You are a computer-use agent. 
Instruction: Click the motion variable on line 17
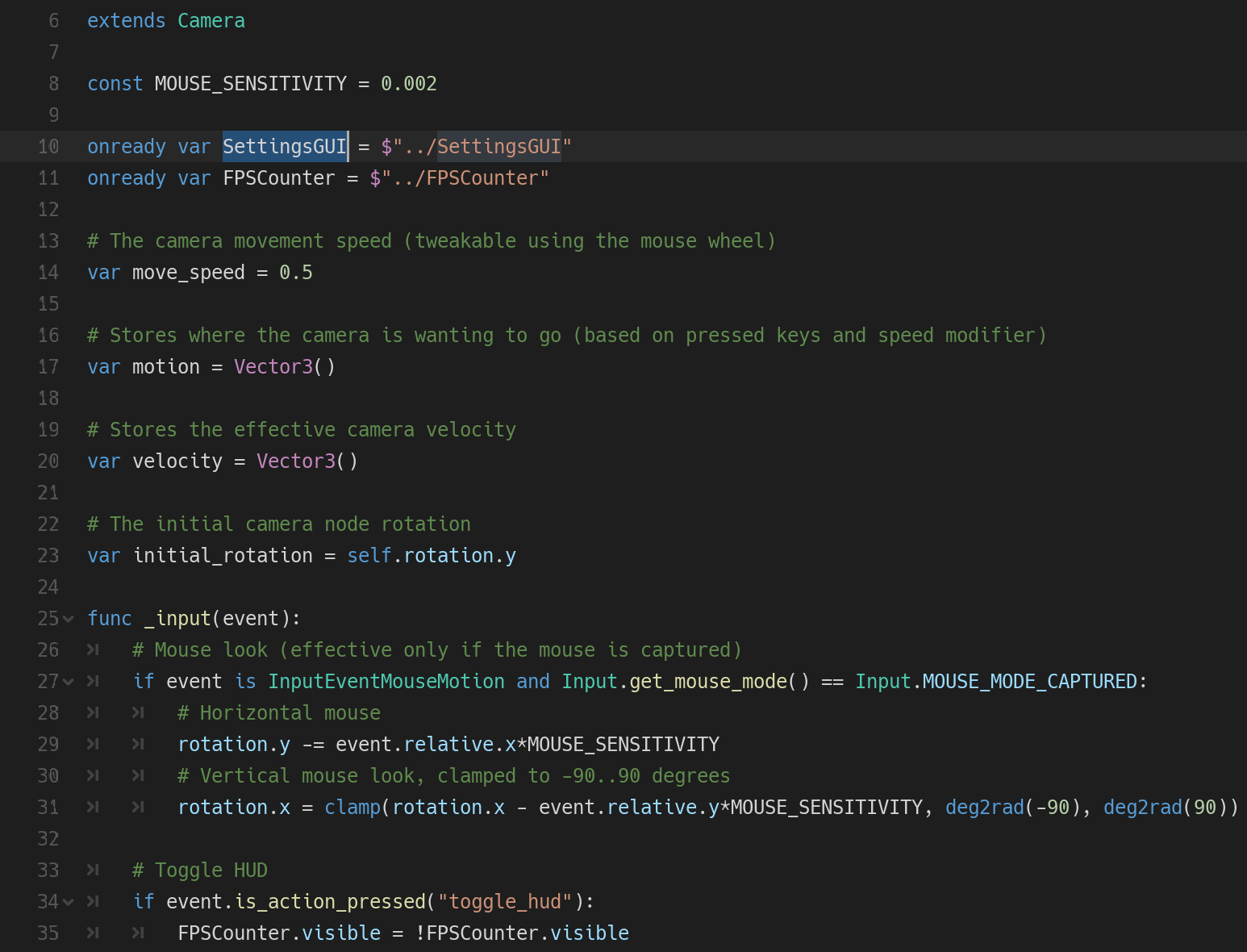tap(166, 367)
